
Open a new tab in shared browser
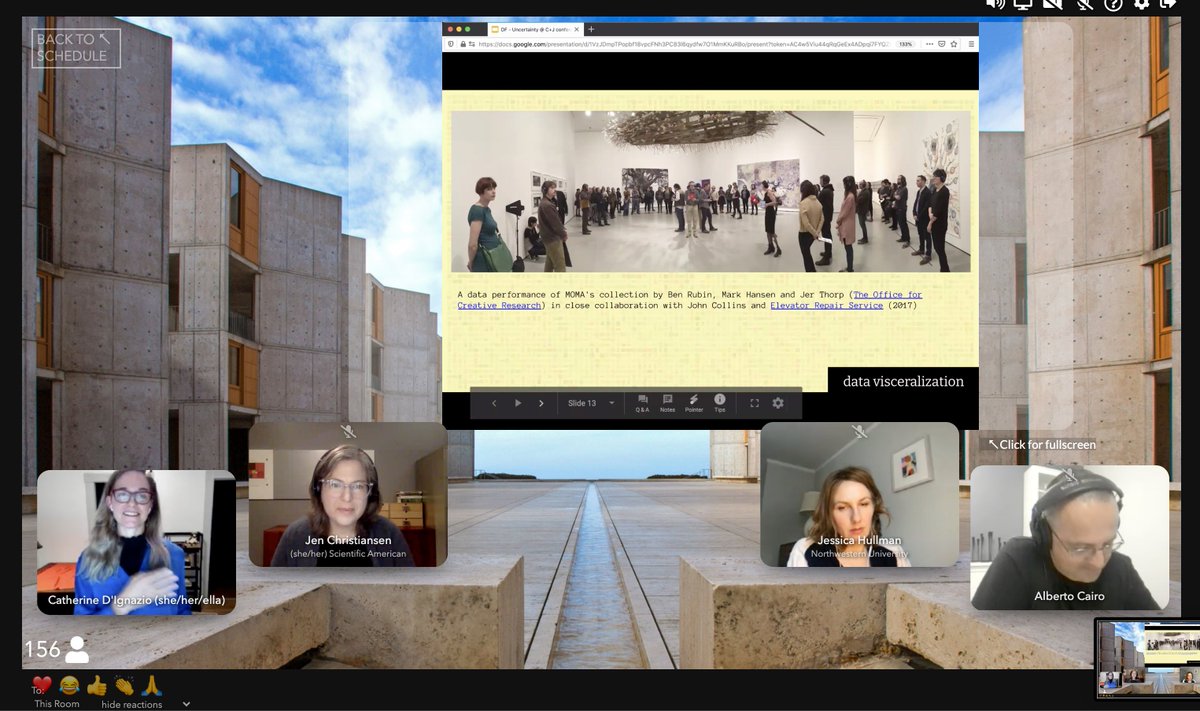pyautogui.click(x=591, y=29)
